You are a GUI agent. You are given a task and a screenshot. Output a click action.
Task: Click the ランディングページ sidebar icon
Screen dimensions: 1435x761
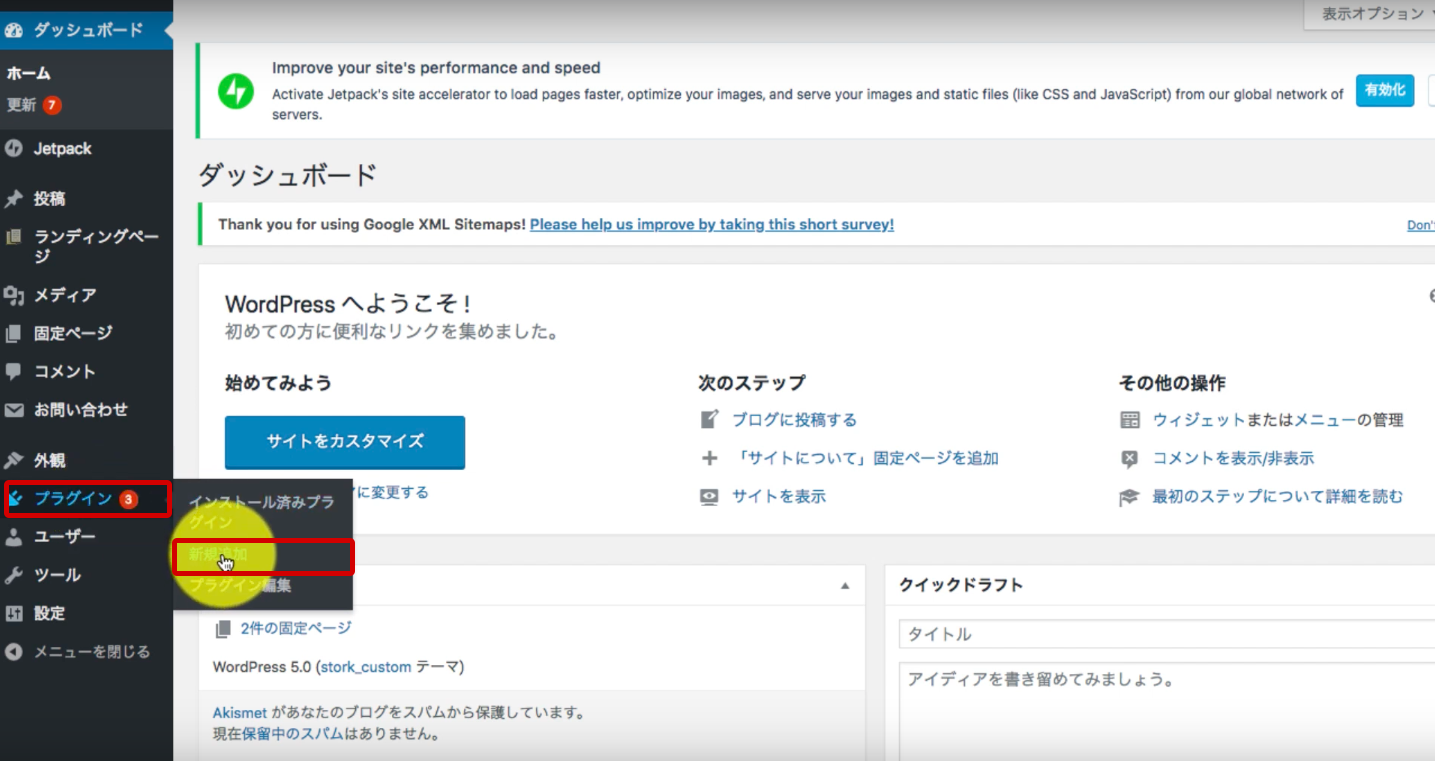pyautogui.click(x=14, y=237)
